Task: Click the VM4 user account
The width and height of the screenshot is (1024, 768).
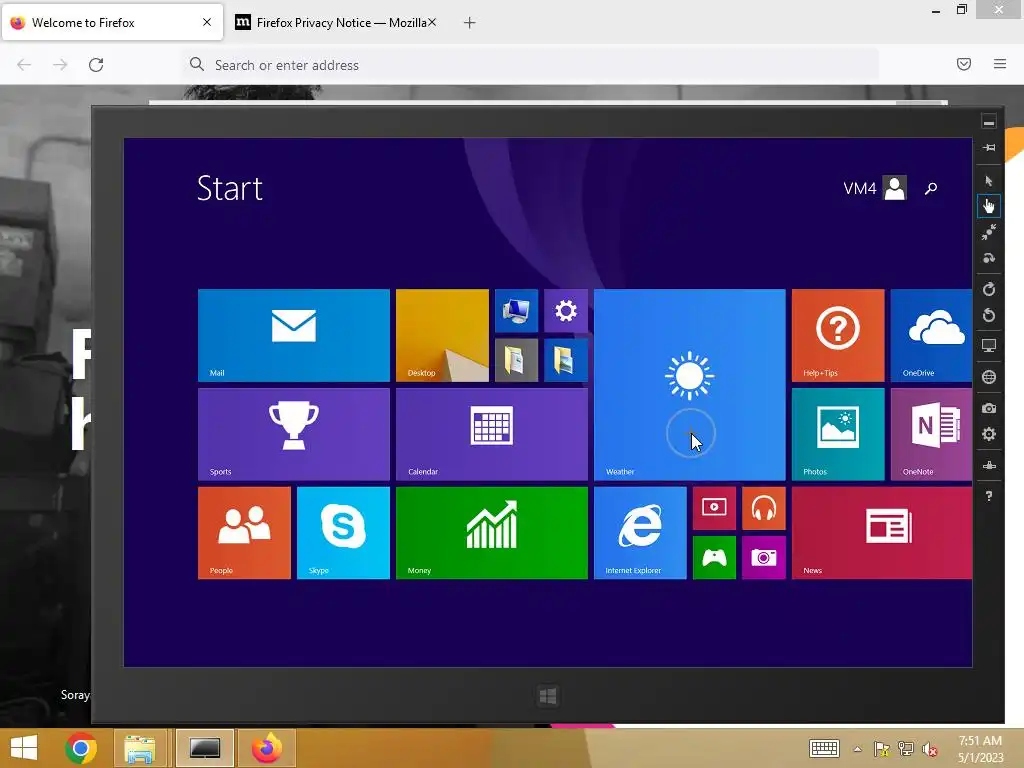Action: (875, 189)
